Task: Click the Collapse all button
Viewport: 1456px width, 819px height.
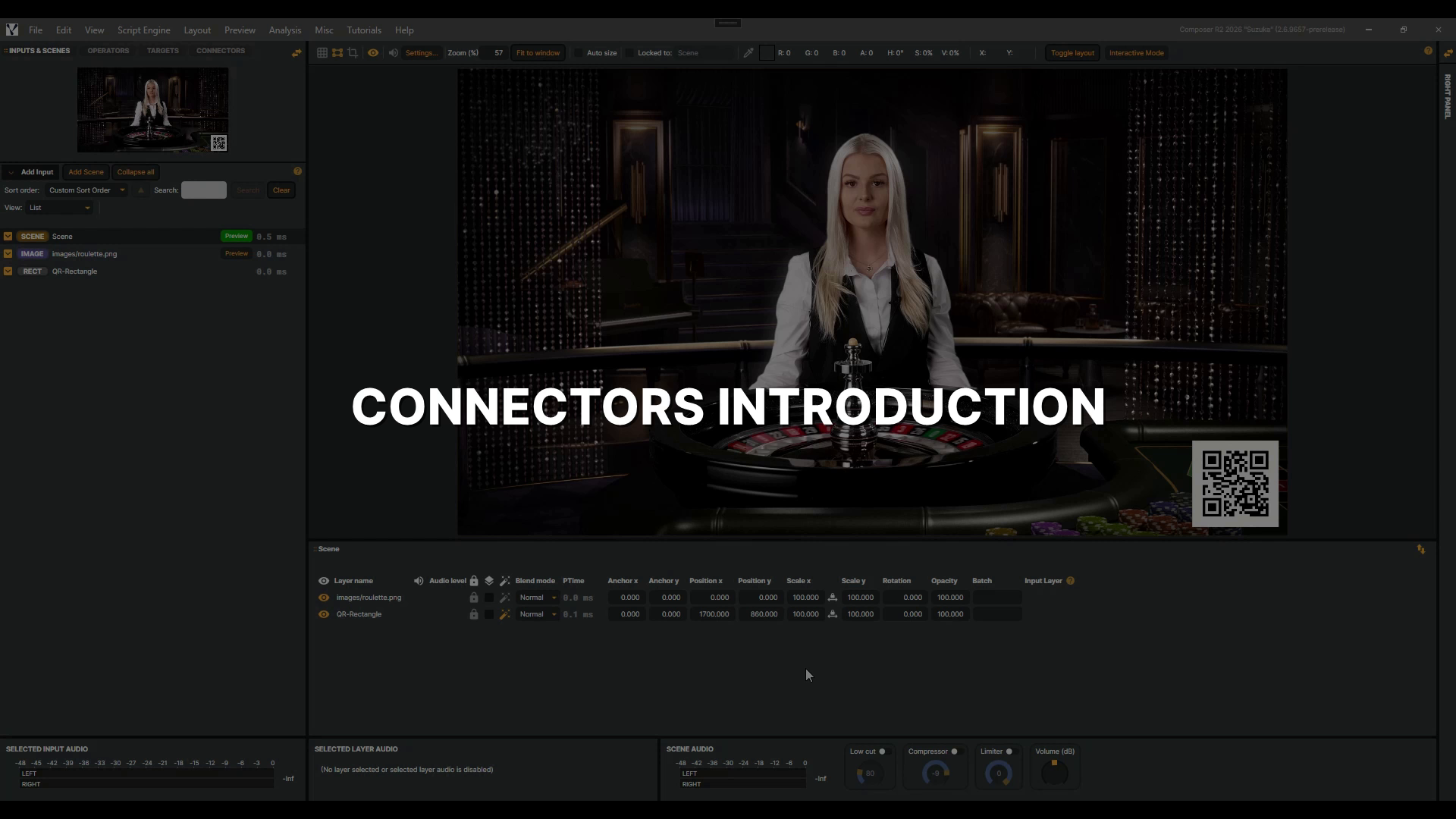Action: pyautogui.click(x=136, y=172)
